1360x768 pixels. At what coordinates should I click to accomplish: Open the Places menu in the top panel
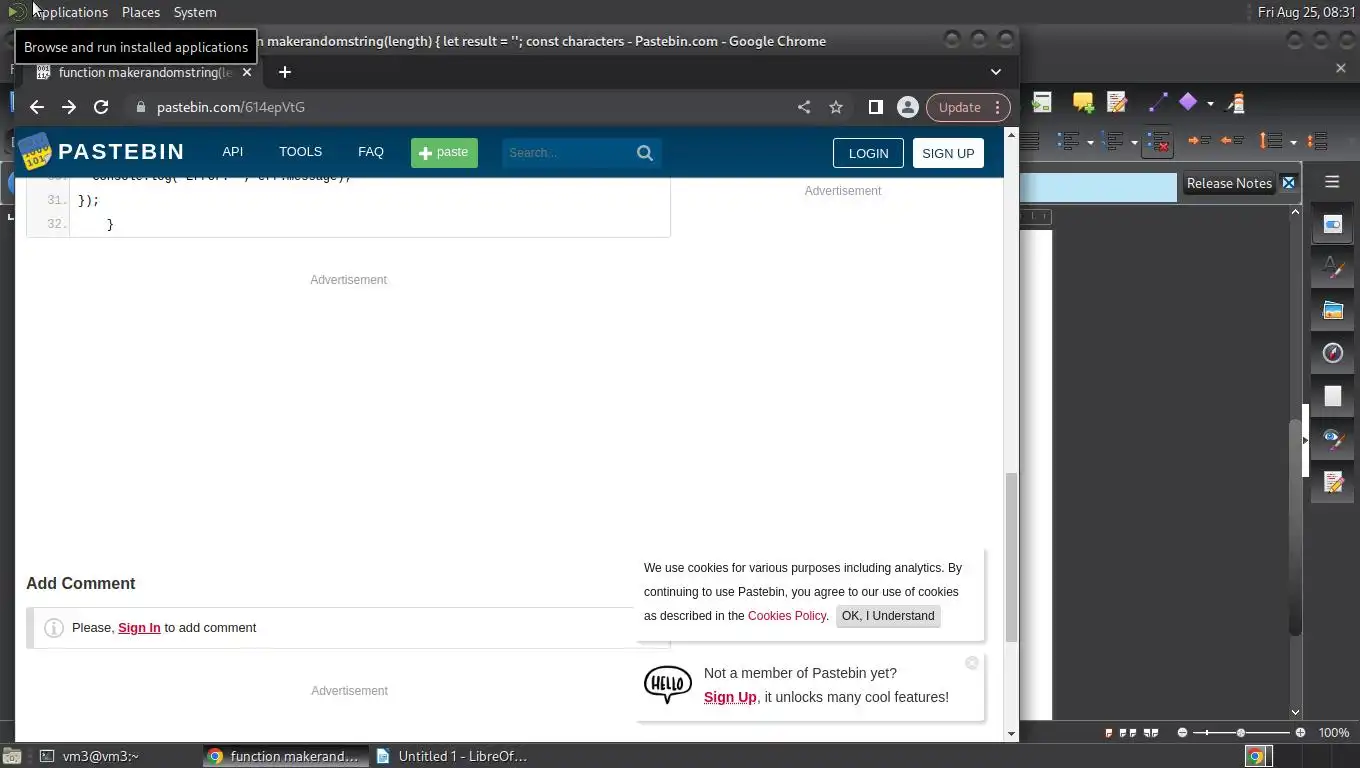point(141,12)
